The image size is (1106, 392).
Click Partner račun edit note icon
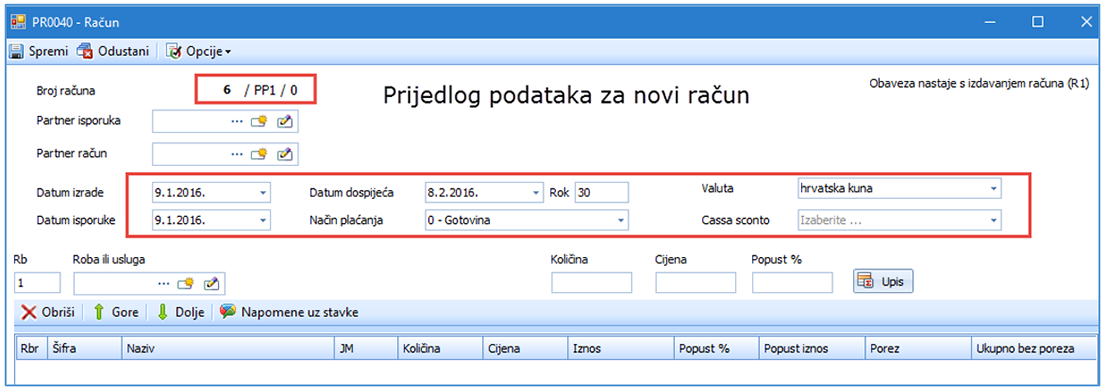284,153
